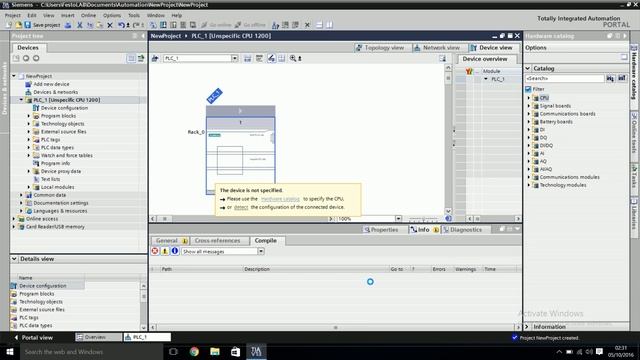Select the Cross-references tab
This screenshot has width=640, height=360.
coord(218,241)
